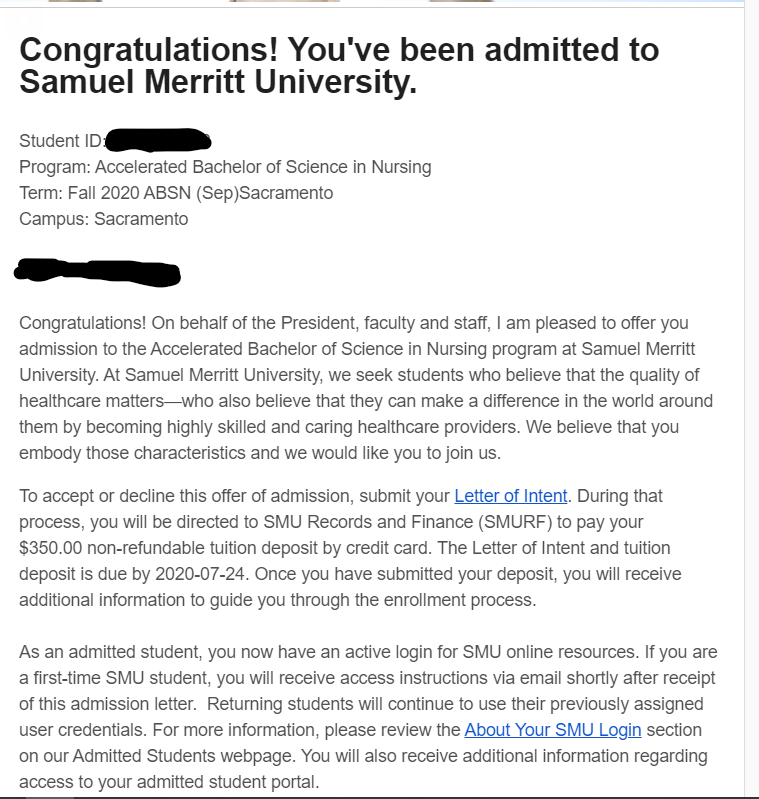Click the vertical scrollbar on the right edge

tap(751, 400)
